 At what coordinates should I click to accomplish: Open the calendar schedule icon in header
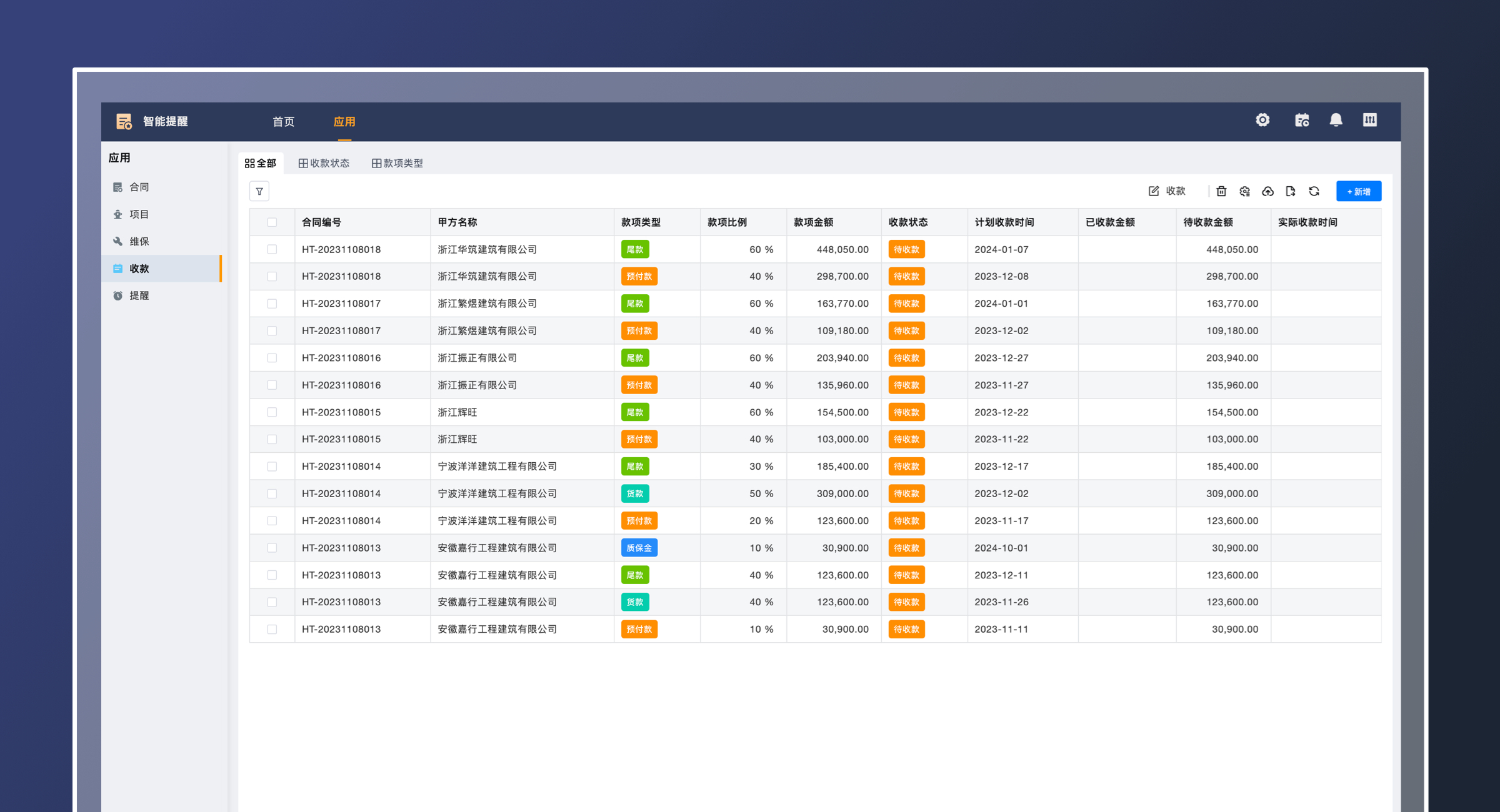(1302, 120)
